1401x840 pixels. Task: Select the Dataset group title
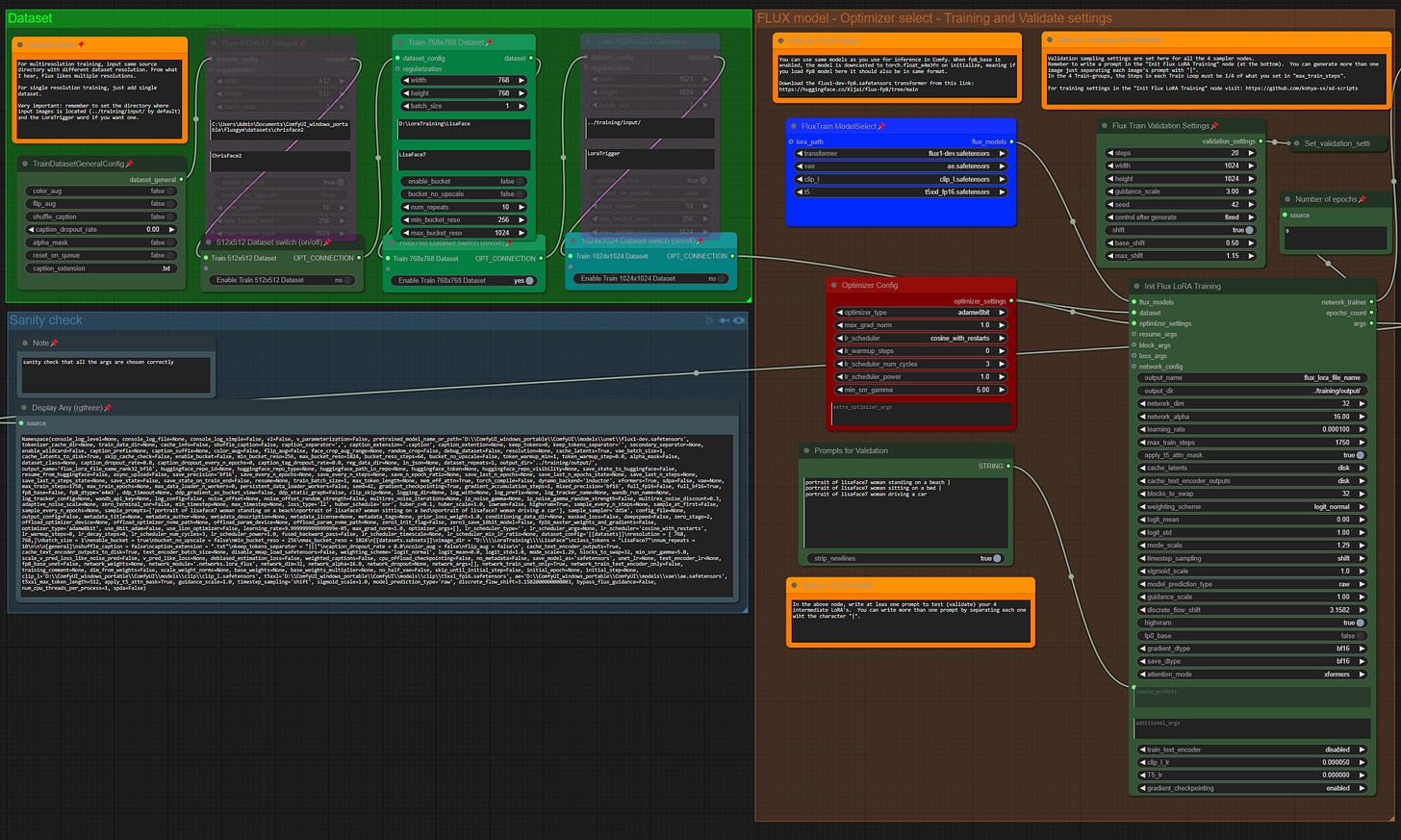31,18
